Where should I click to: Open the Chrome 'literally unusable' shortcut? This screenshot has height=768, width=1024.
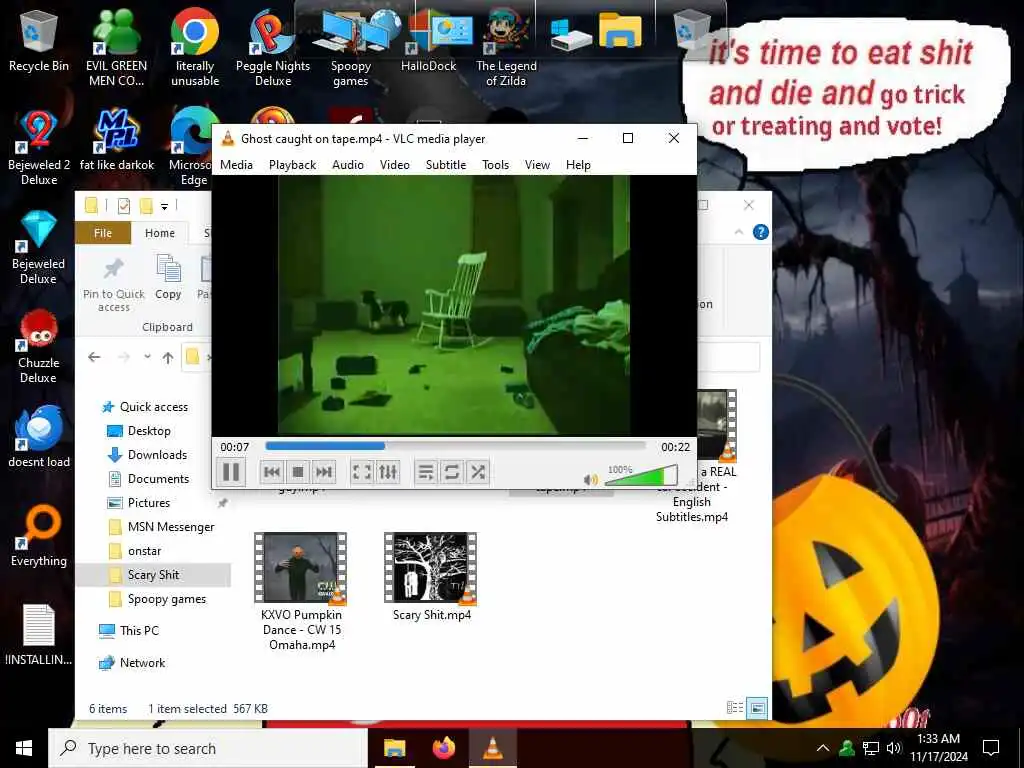(195, 47)
